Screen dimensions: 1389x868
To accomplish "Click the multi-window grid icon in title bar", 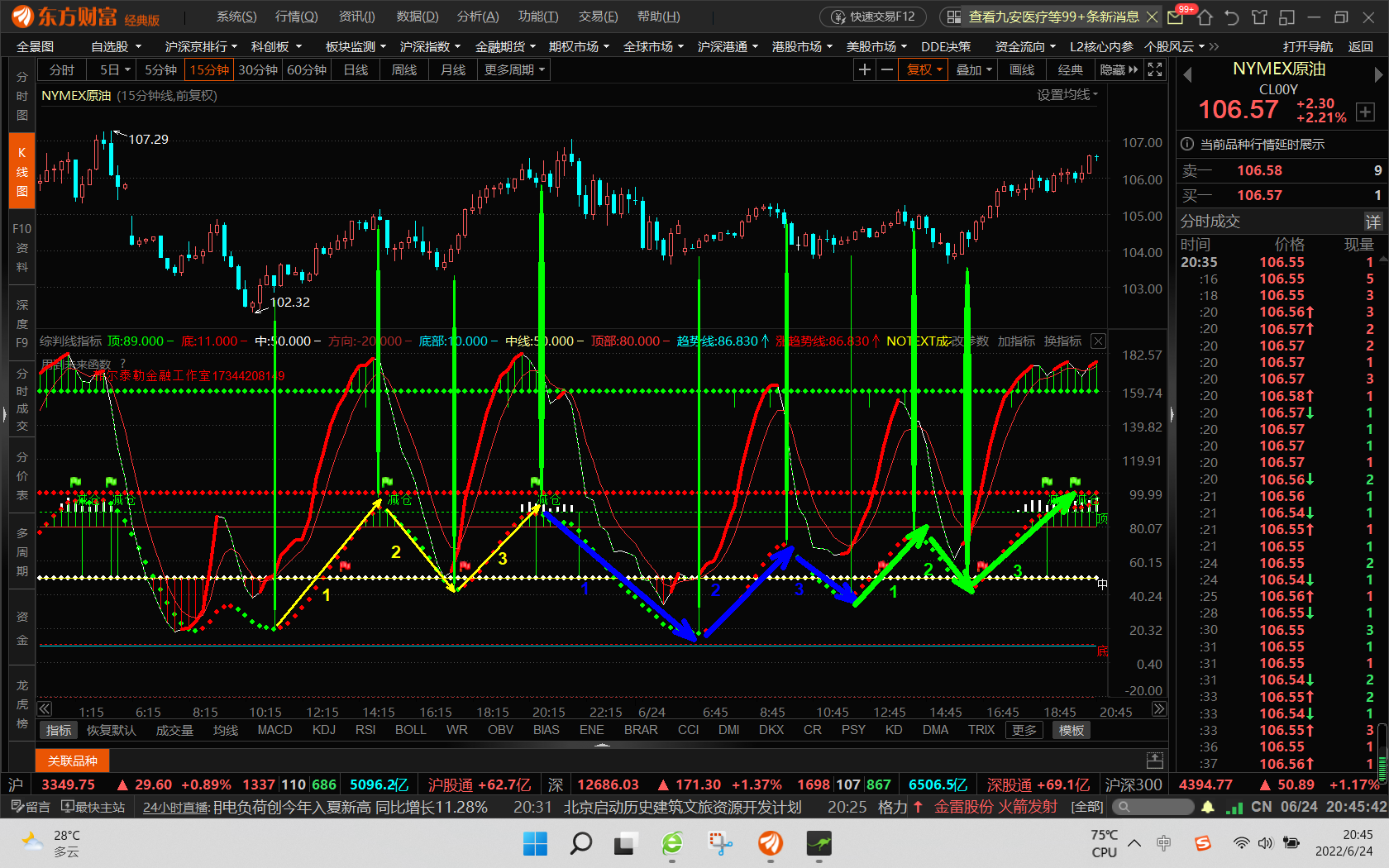I will click(x=953, y=17).
